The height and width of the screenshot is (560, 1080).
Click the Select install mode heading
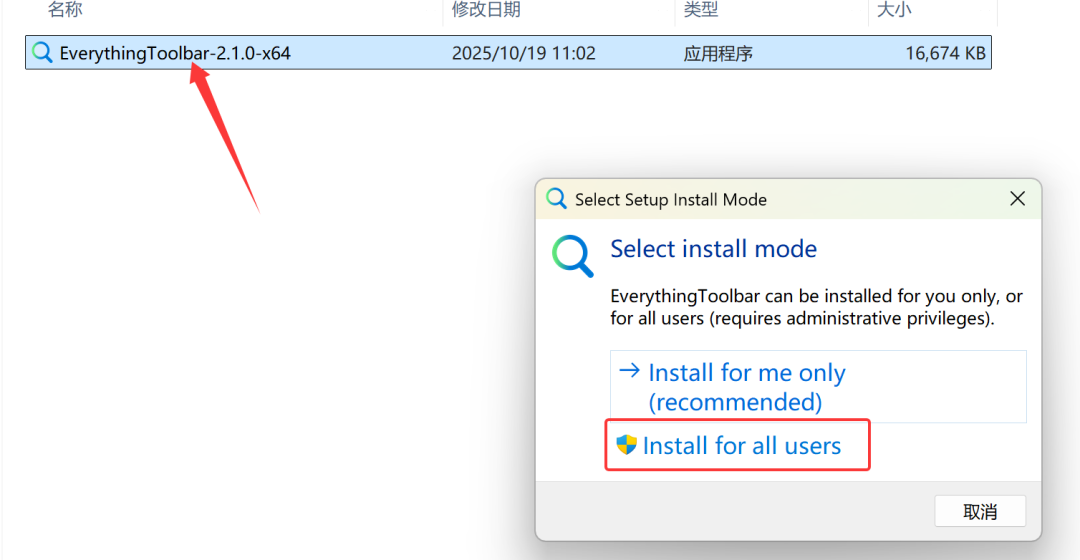point(713,249)
